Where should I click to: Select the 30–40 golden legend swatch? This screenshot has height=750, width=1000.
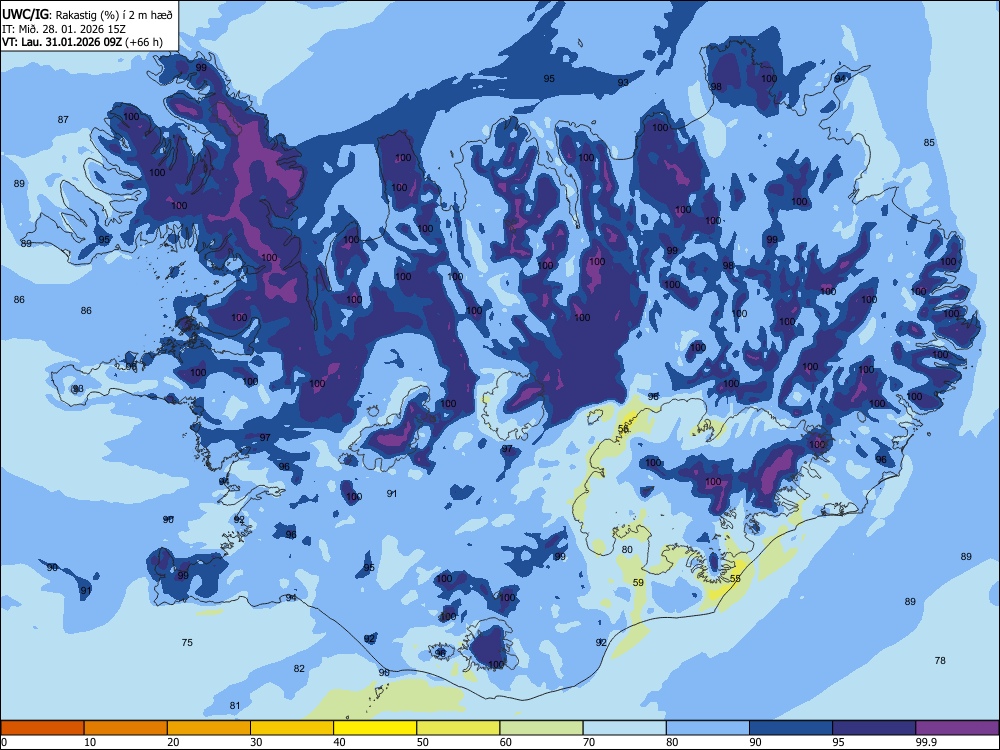292,728
